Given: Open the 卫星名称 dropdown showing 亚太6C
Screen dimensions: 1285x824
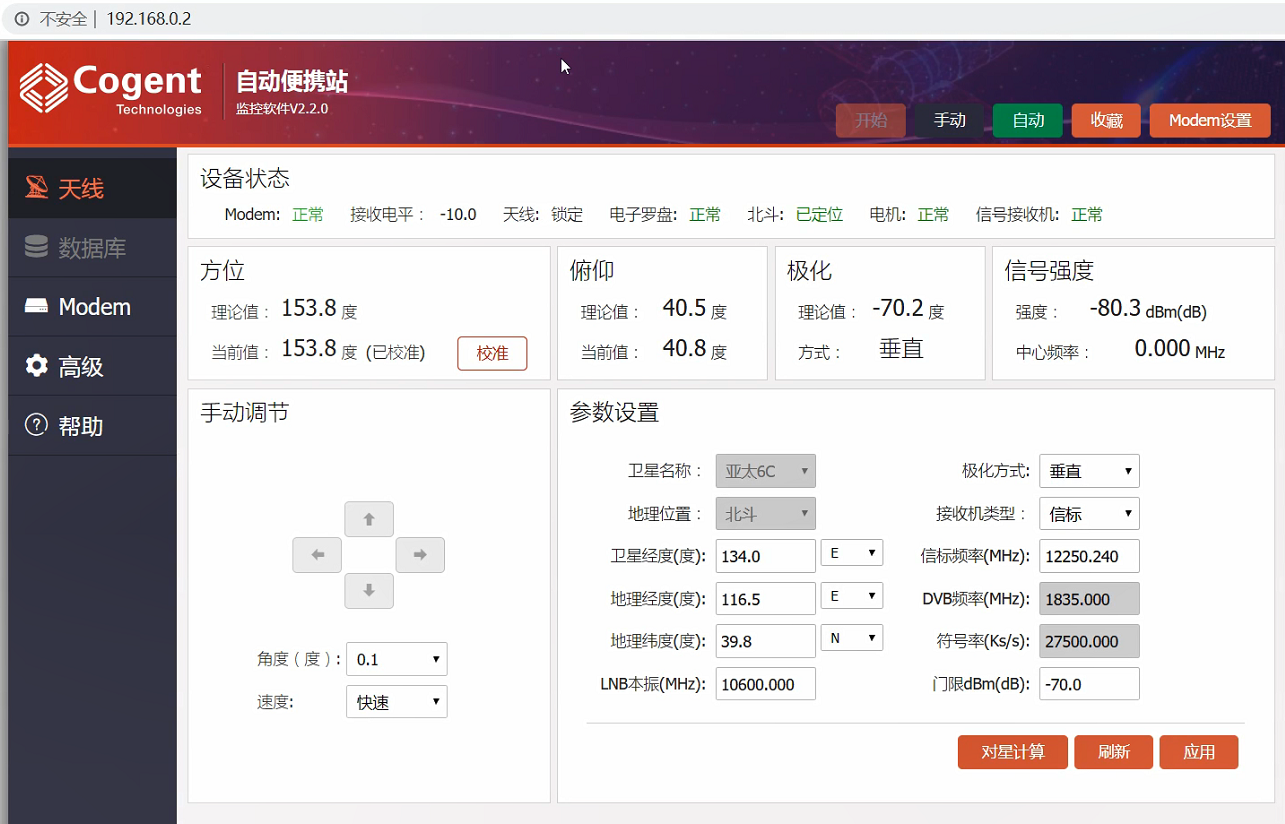Looking at the screenshot, I should (766, 471).
